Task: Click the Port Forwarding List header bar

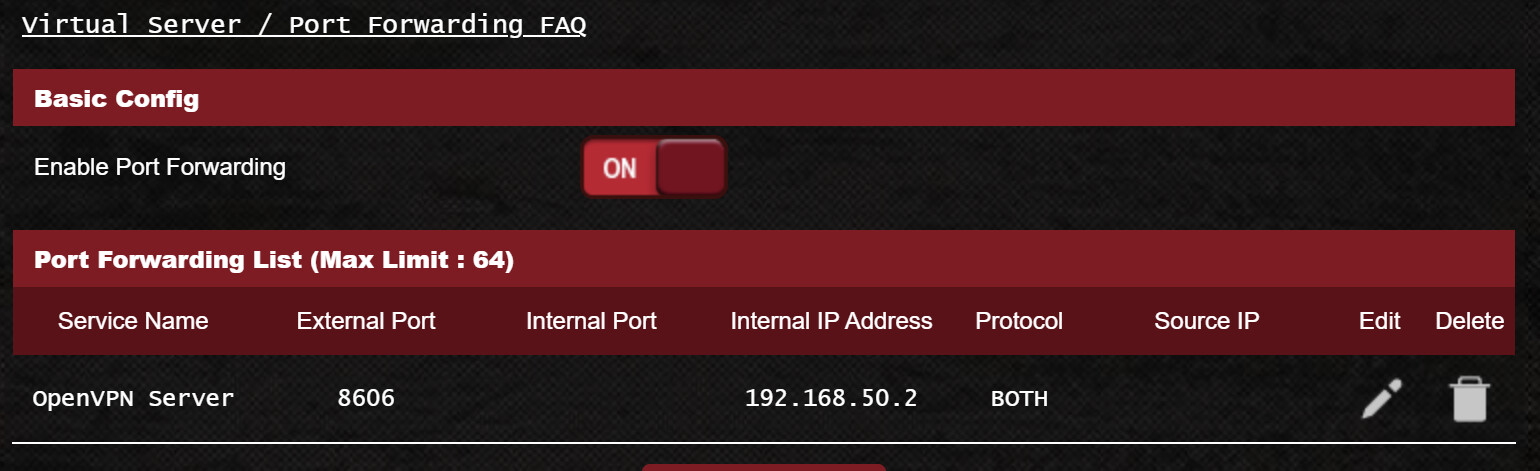Action: point(764,259)
